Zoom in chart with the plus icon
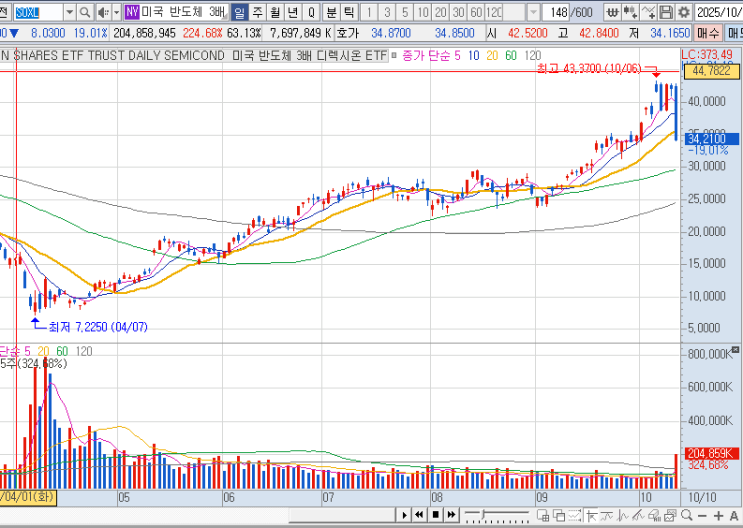Screen dimensions: 743x528 pyautogui.click(x=719, y=516)
